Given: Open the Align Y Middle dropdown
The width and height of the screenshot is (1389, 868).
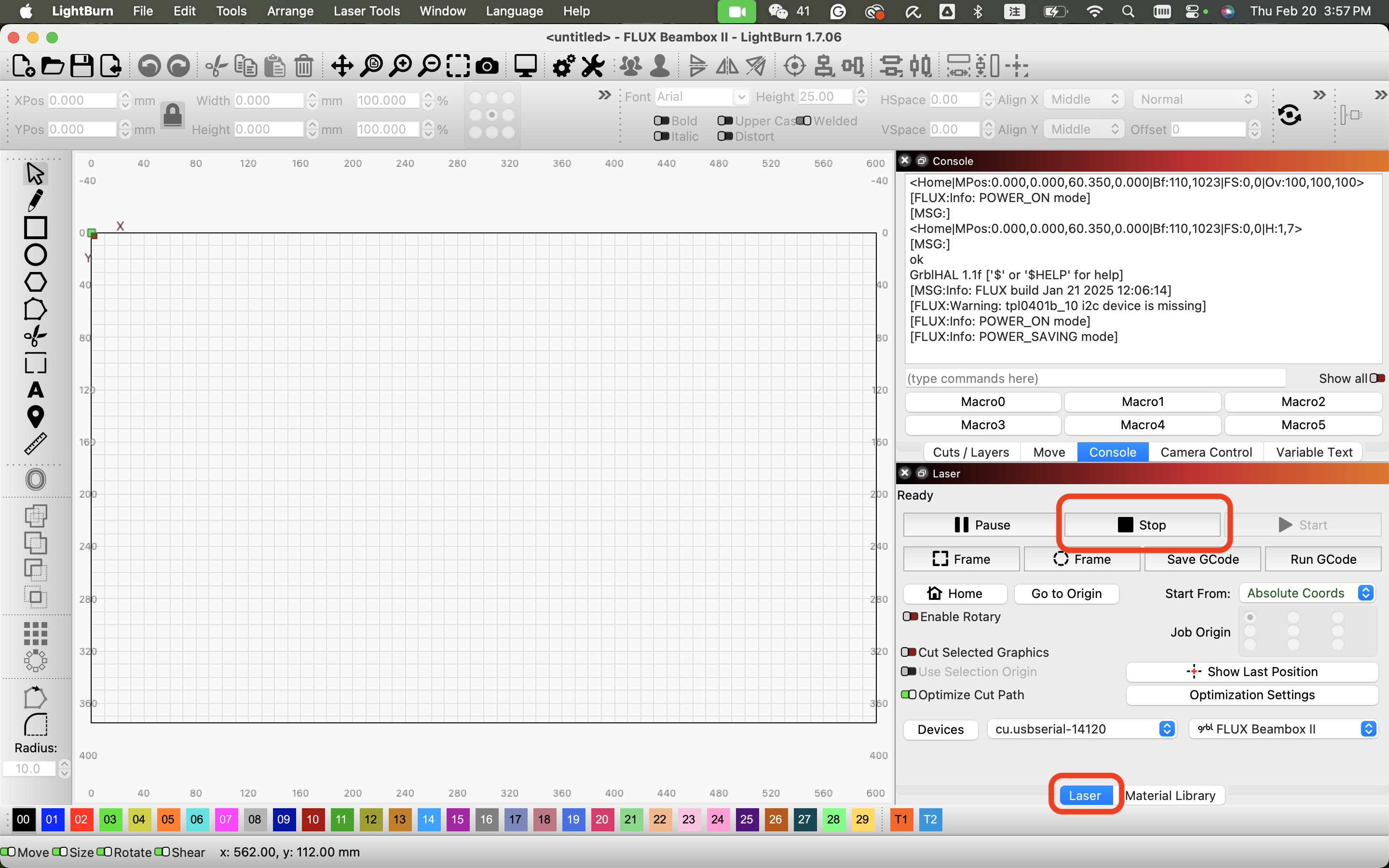Looking at the screenshot, I should tap(1084, 129).
